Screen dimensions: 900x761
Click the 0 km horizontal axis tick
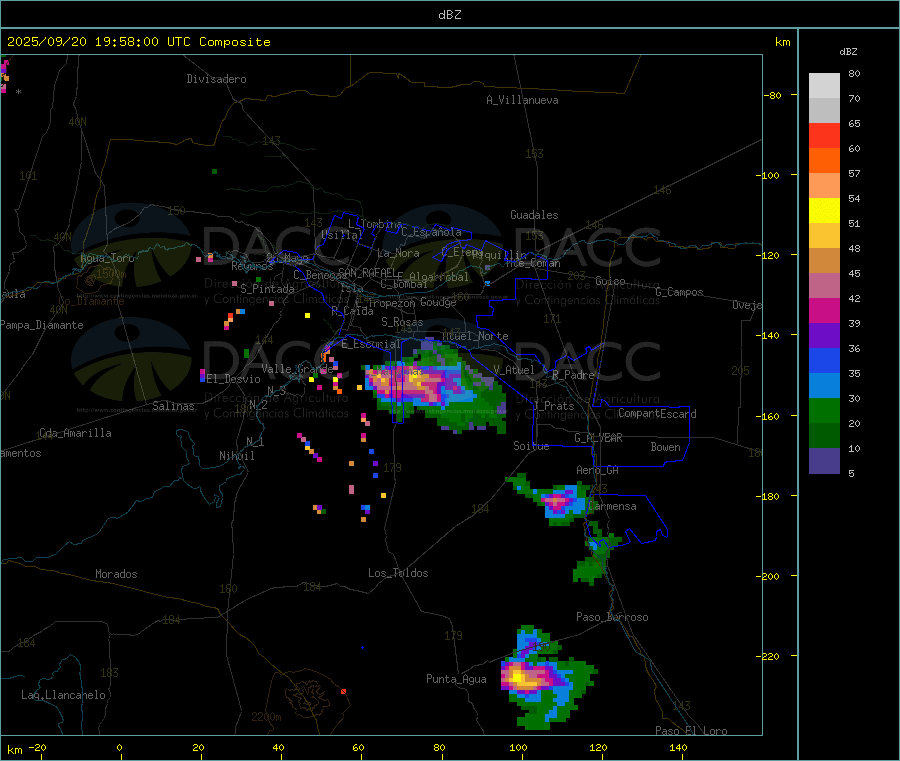coord(120,748)
